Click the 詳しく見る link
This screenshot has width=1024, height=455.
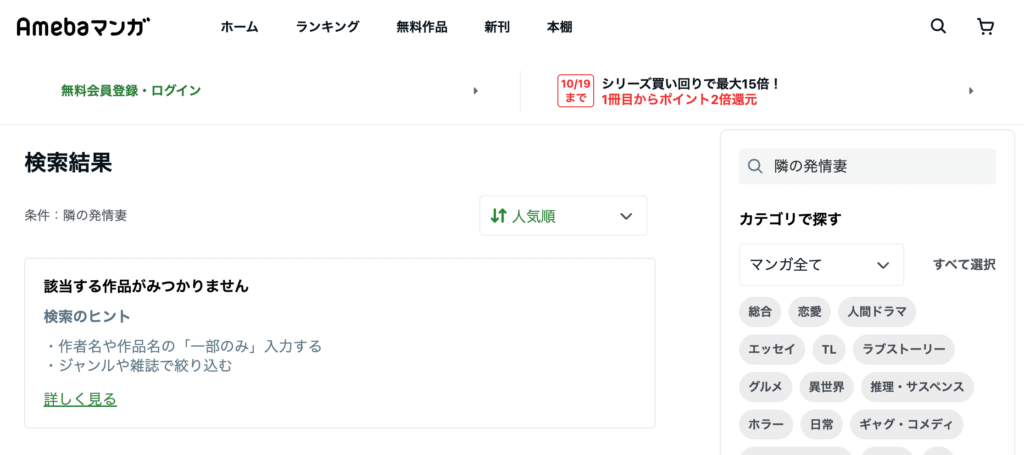click(80, 399)
